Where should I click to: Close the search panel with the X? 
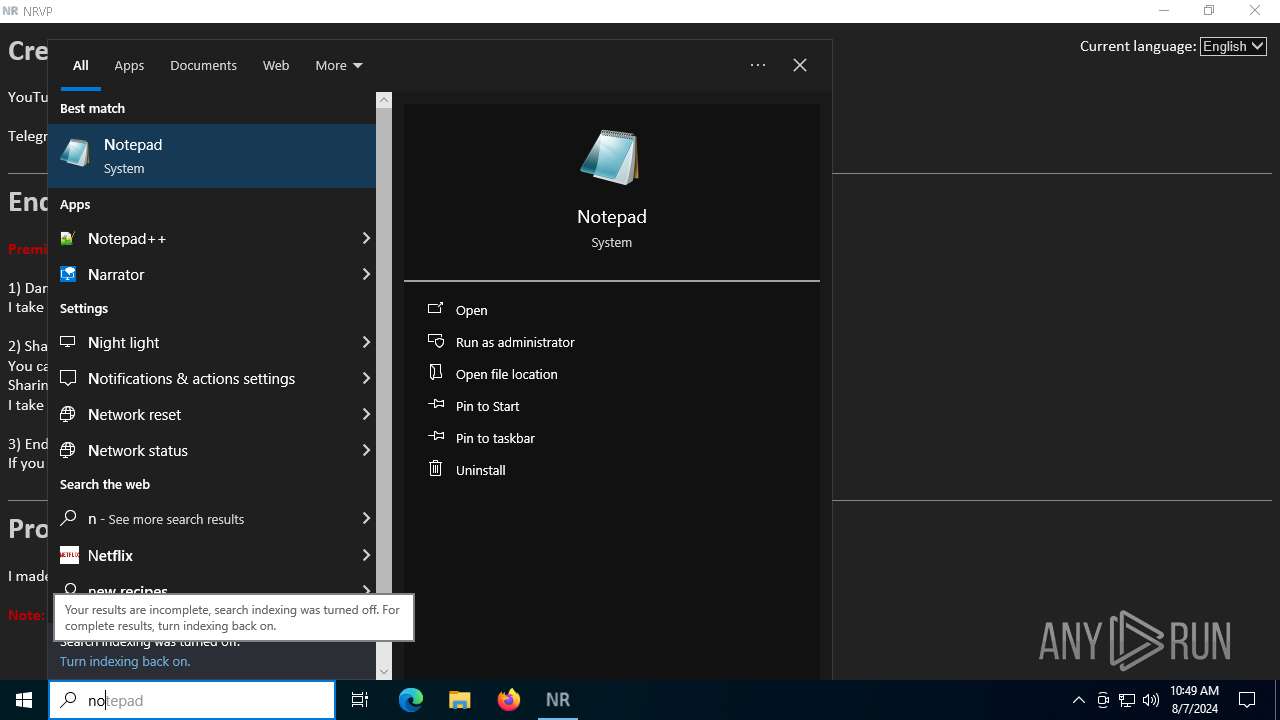800,65
